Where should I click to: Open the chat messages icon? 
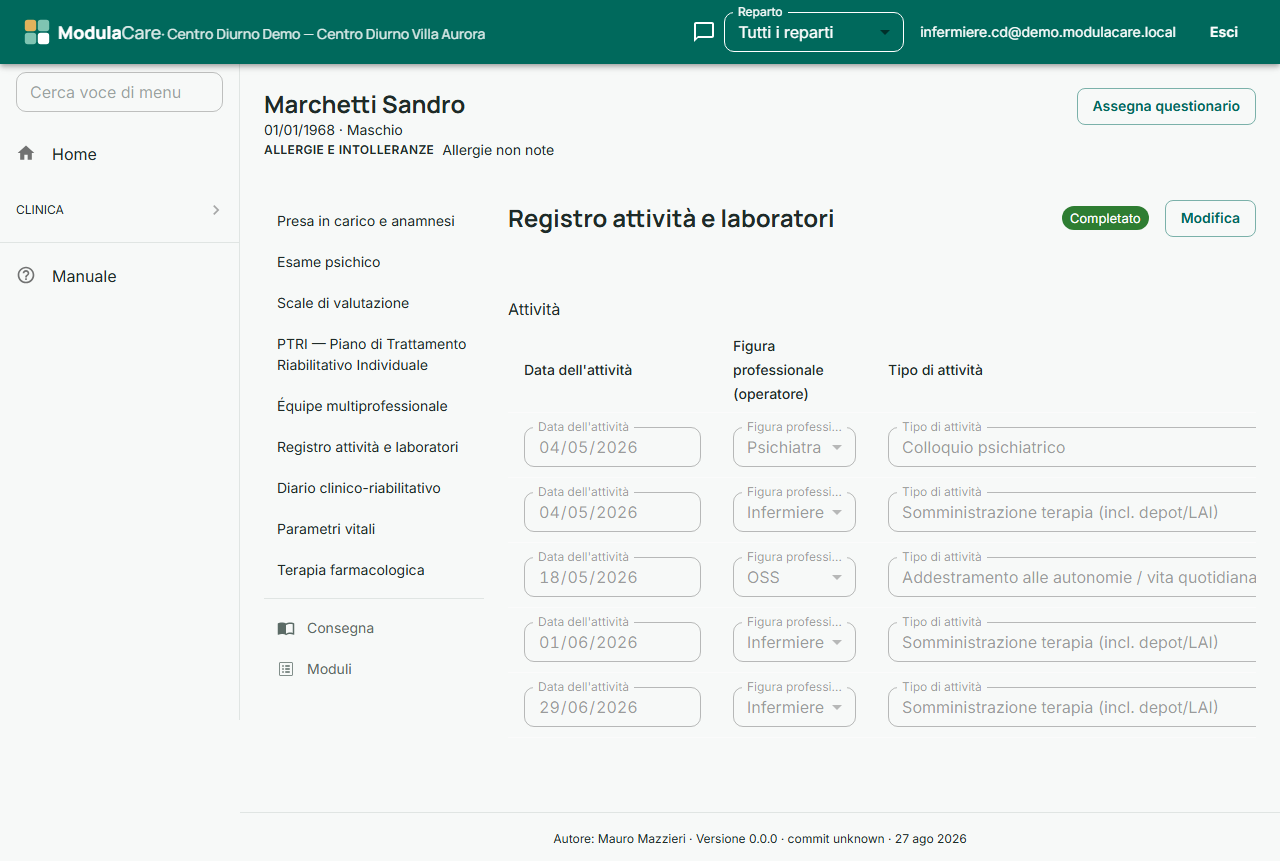pyautogui.click(x=704, y=32)
